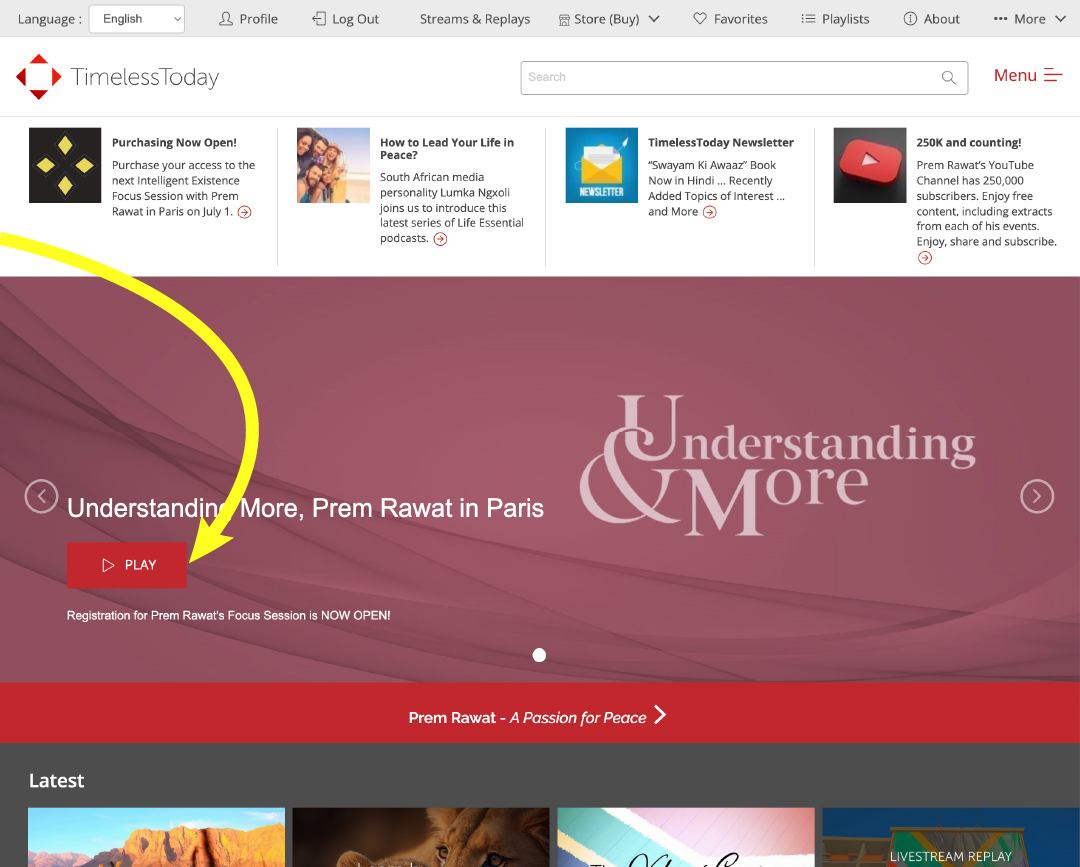Image resolution: width=1080 pixels, height=867 pixels.
Task: Go to Streams & Replays
Action: point(475,19)
